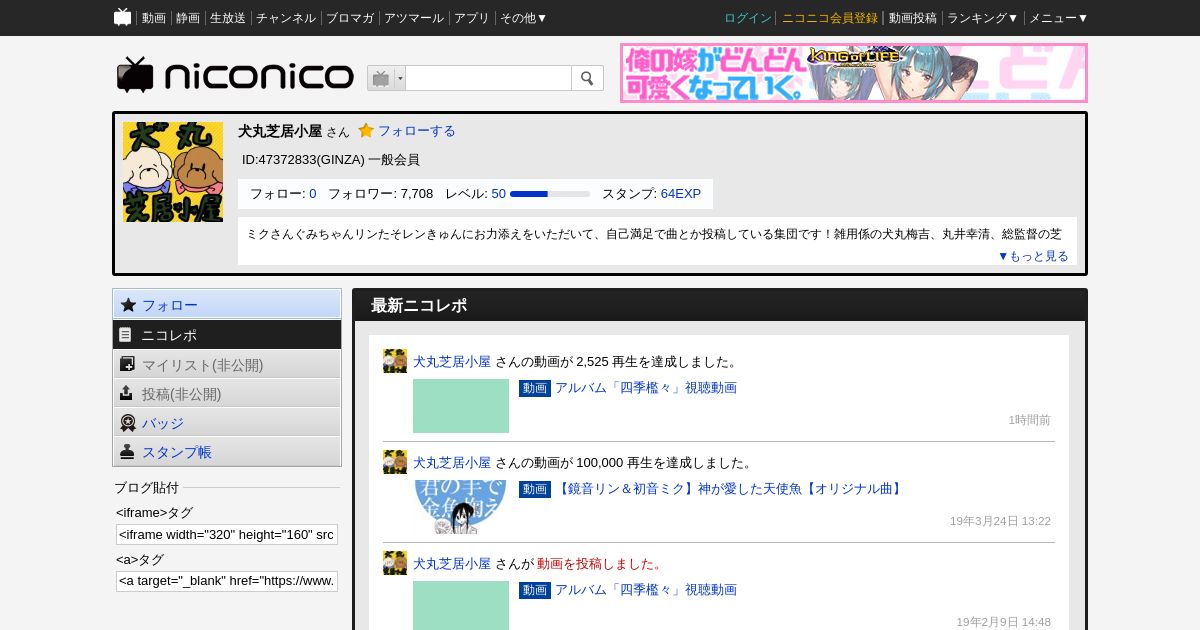Open the 動画 top menu item

pyautogui.click(x=154, y=18)
